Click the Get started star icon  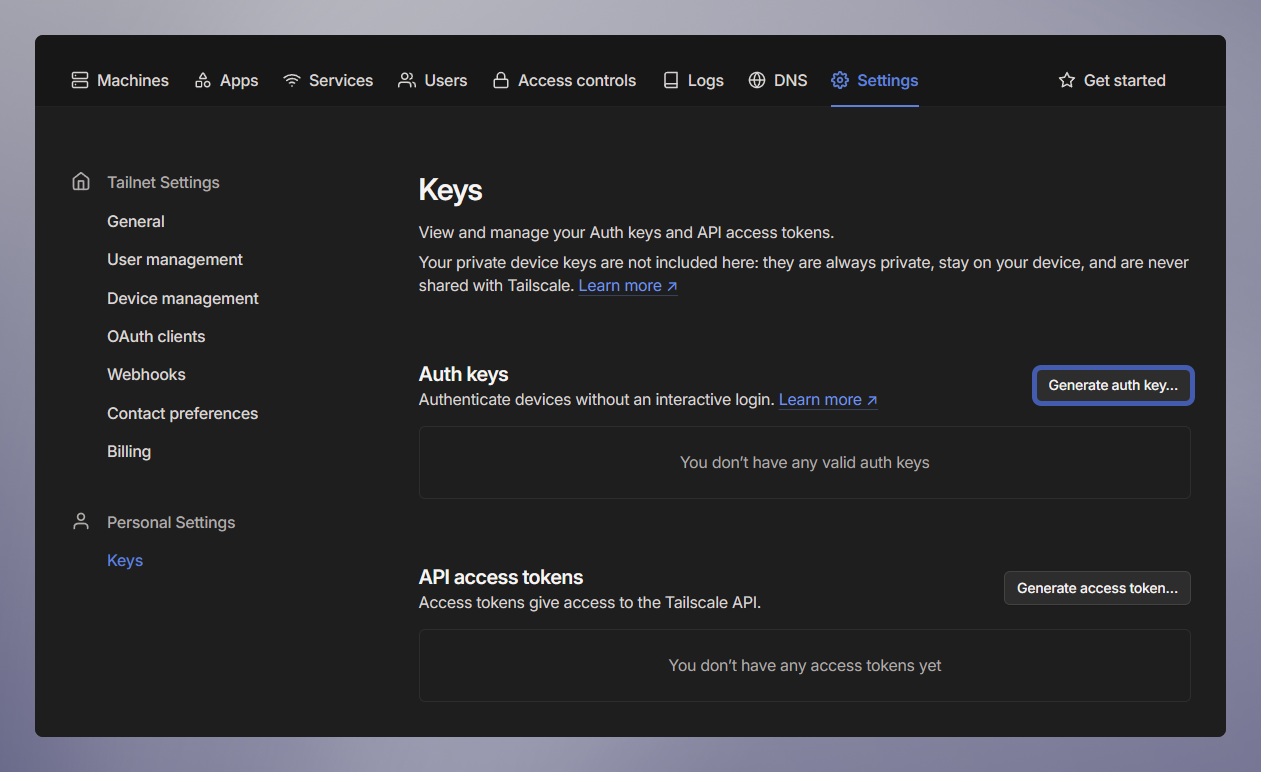pos(1067,80)
